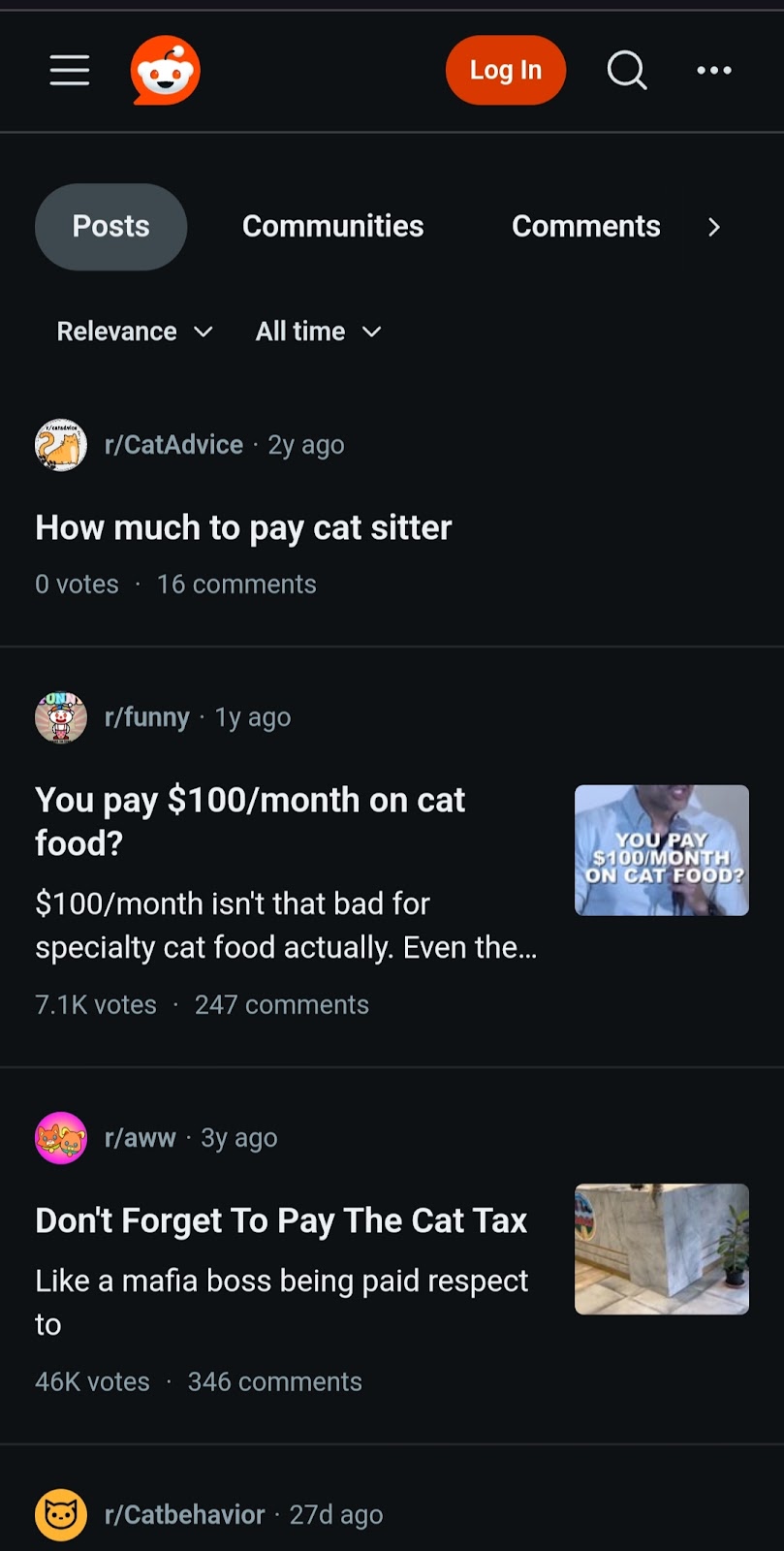The image size is (784, 1551).
Task: Tap the Reddit logo icon
Action: 166,70
